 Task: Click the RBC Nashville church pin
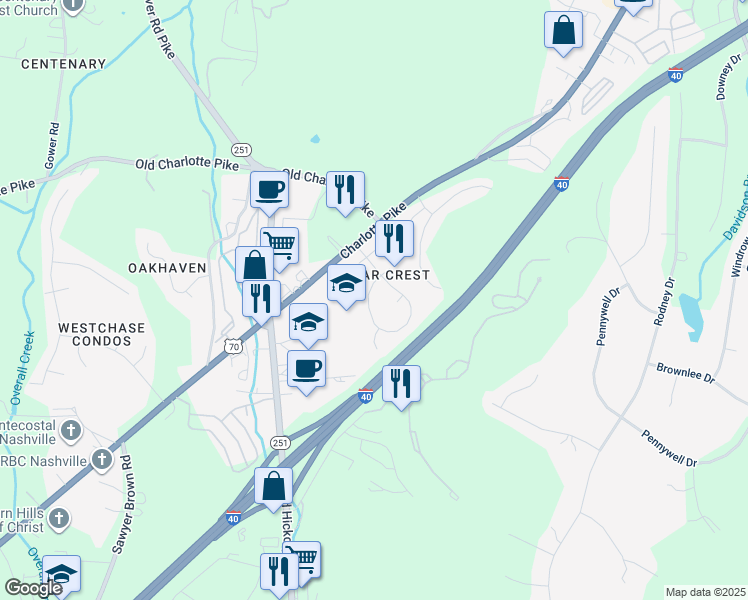tap(102, 461)
